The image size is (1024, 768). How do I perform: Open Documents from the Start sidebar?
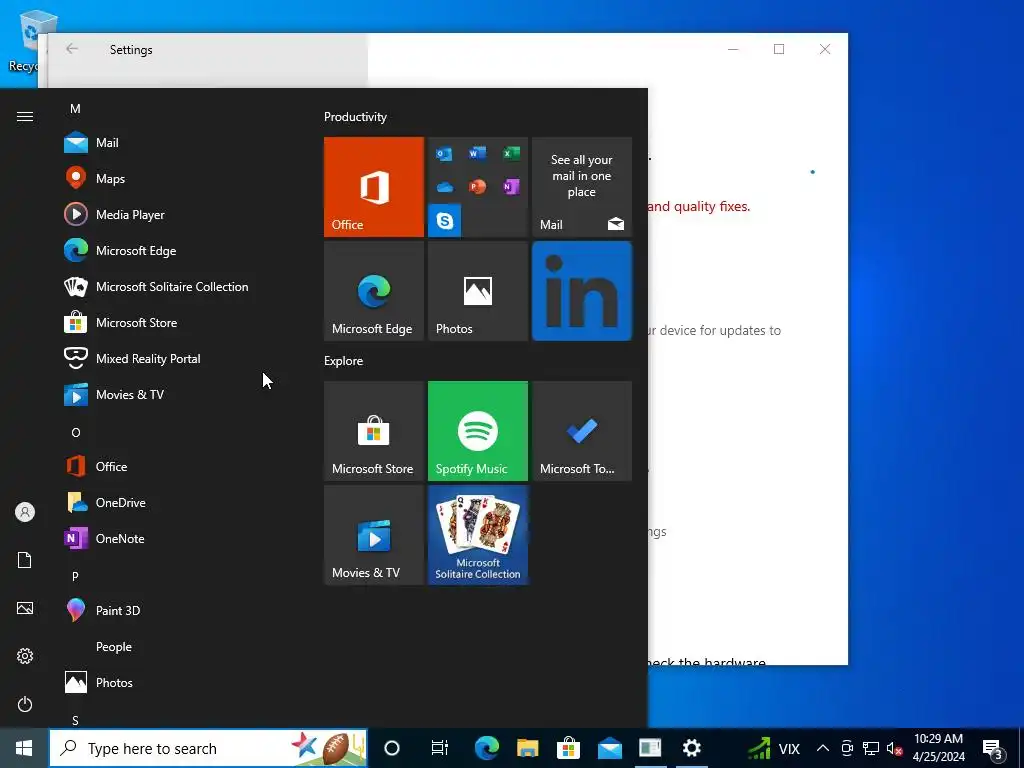(x=25, y=560)
